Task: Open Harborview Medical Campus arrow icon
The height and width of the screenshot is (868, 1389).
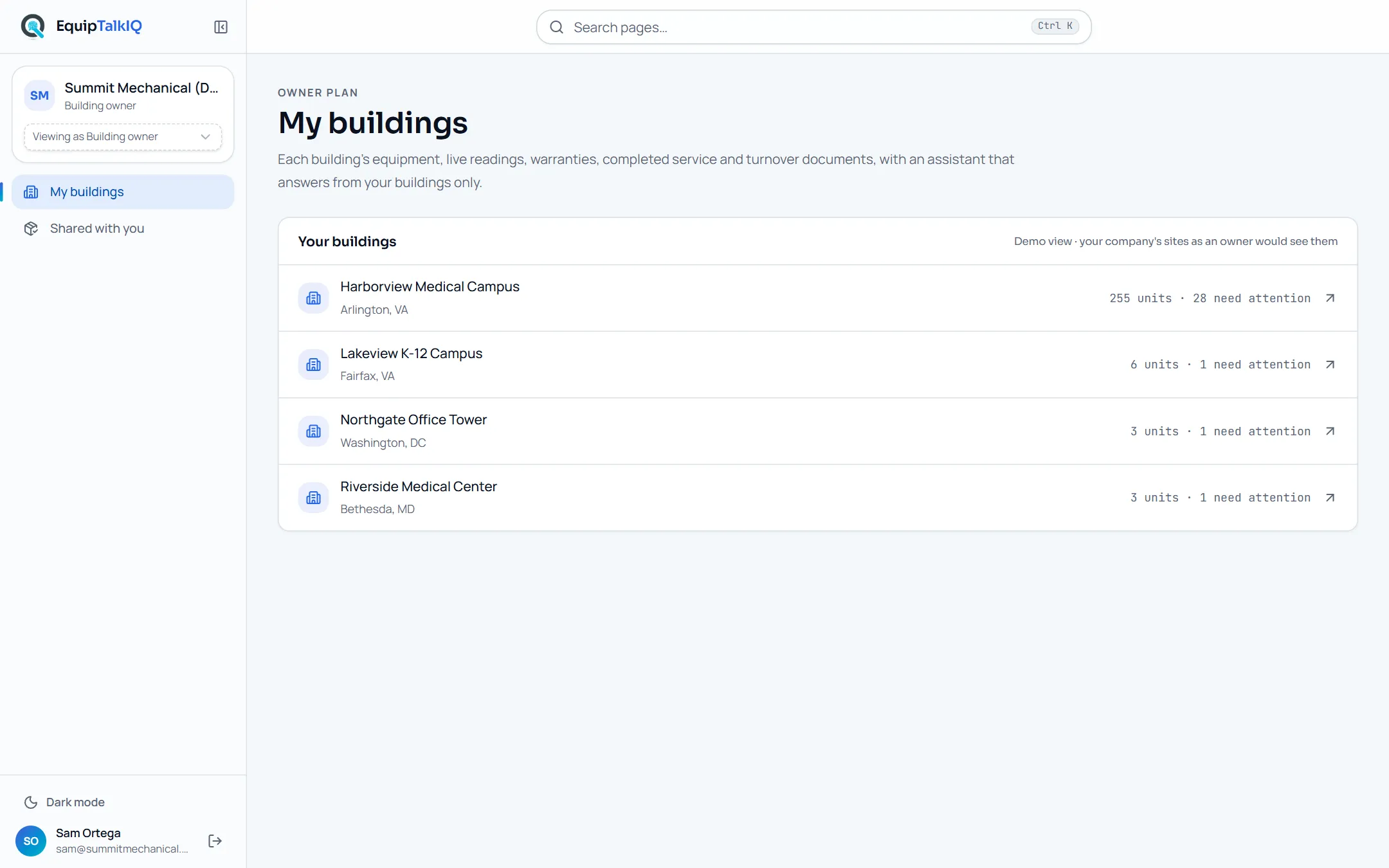Action: pyautogui.click(x=1330, y=298)
